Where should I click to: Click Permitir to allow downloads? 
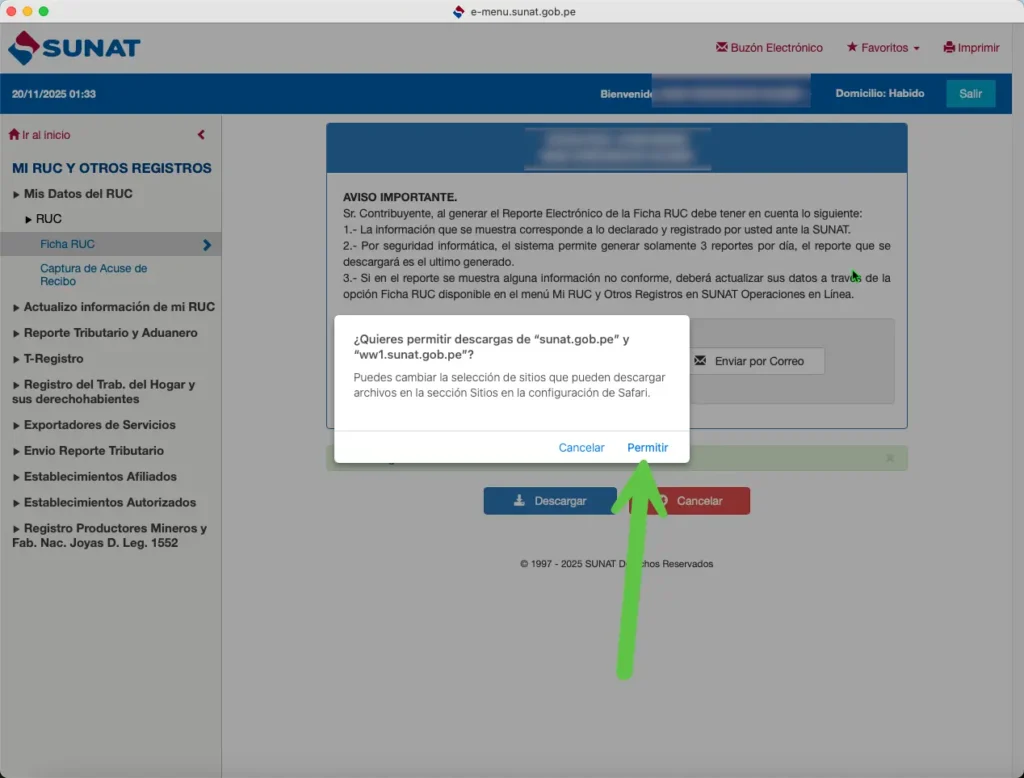[x=647, y=448]
